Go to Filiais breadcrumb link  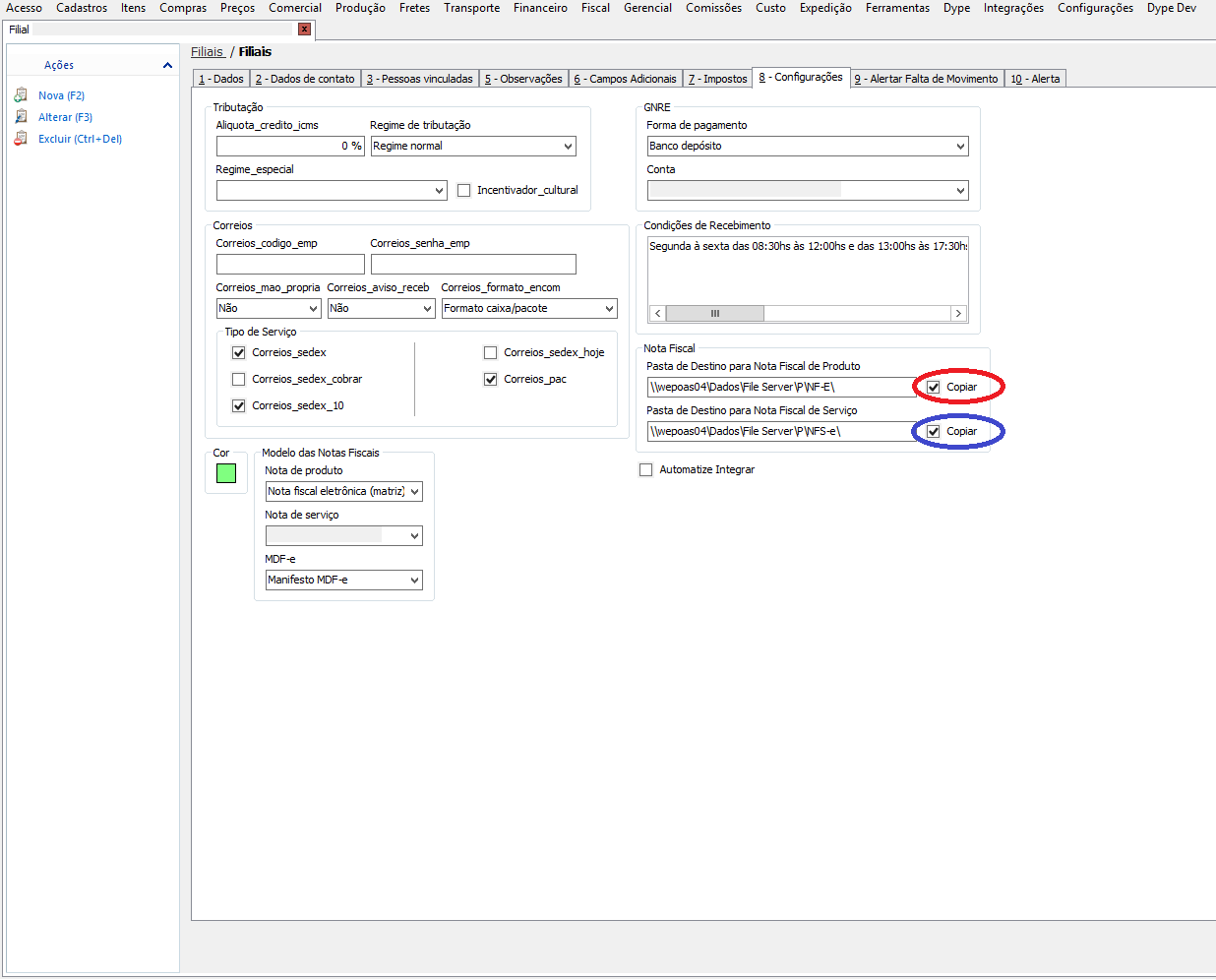tap(208, 52)
